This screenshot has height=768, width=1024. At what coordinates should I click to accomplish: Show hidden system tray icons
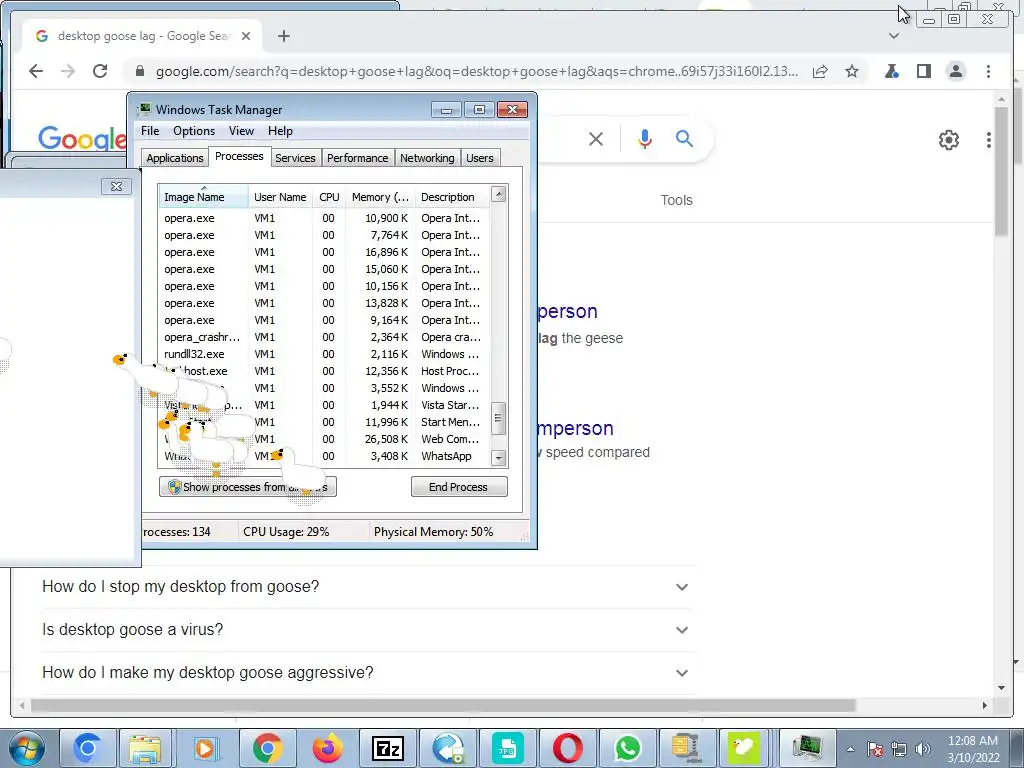point(850,749)
